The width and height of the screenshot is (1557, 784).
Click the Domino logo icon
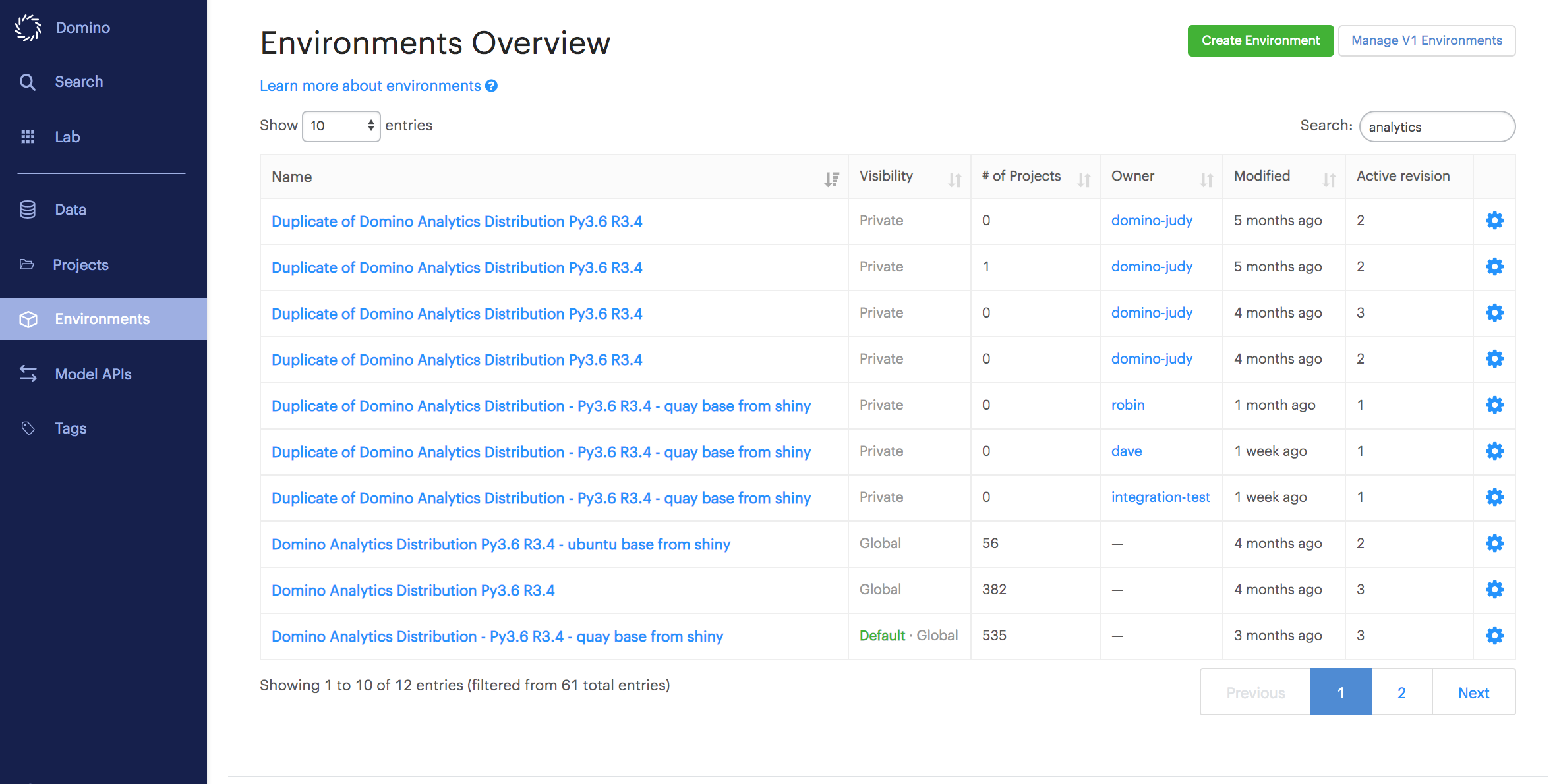[28, 28]
